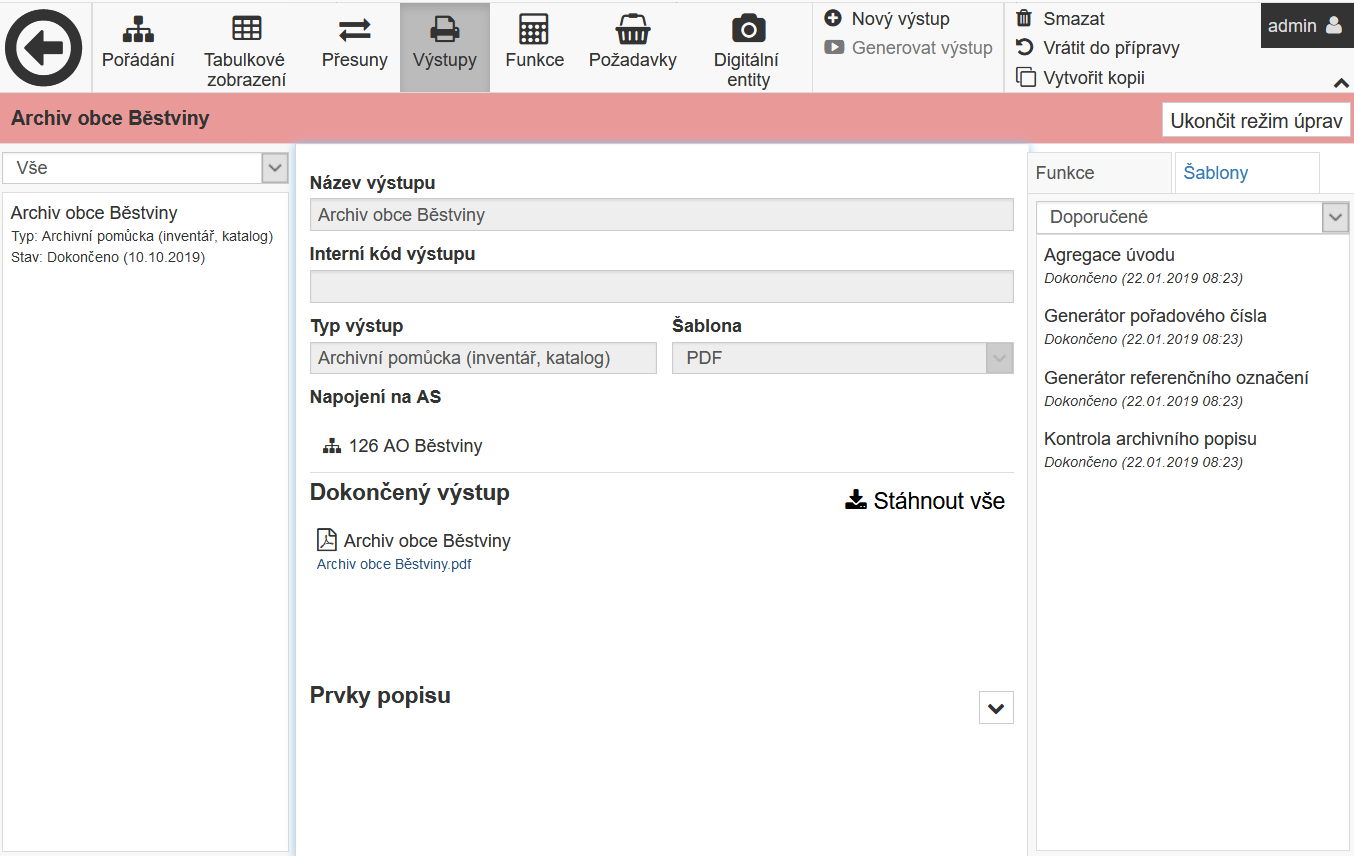Click the Stáhnout vše download icon

pos(856,500)
